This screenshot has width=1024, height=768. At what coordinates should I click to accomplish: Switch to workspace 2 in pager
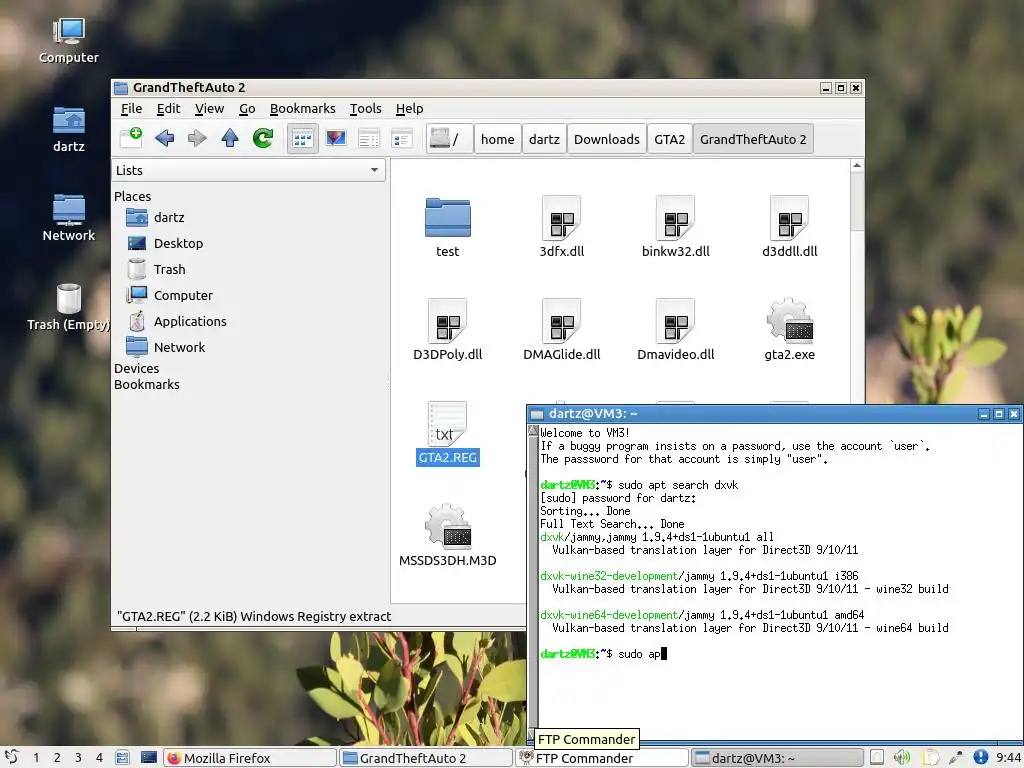(x=57, y=758)
